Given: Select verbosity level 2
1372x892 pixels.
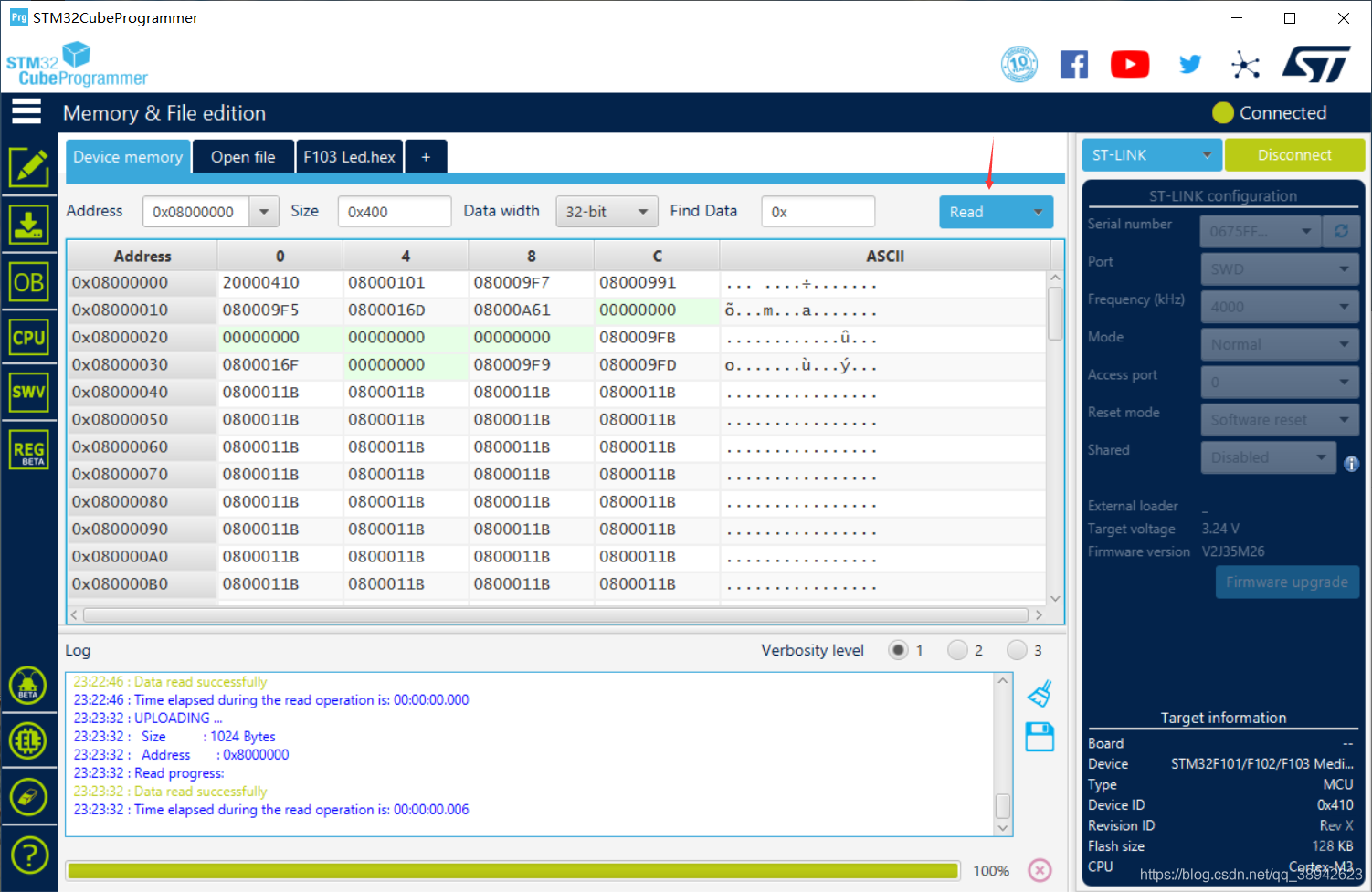Looking at the screenshot, I should pos(957,650).
